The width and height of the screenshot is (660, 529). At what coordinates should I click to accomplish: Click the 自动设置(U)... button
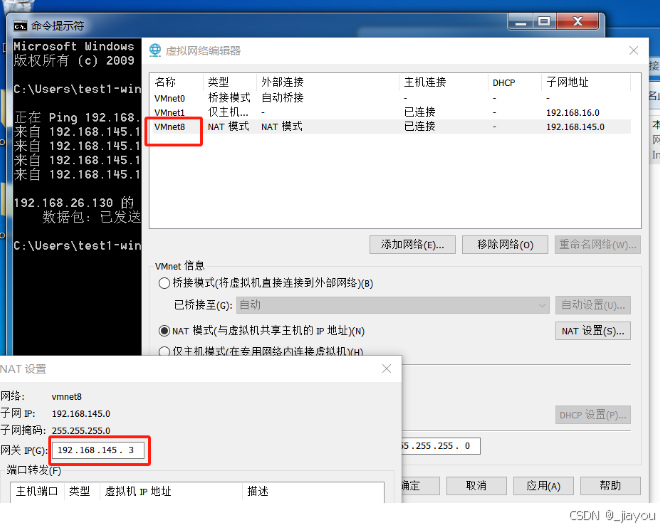click(593, 305)
